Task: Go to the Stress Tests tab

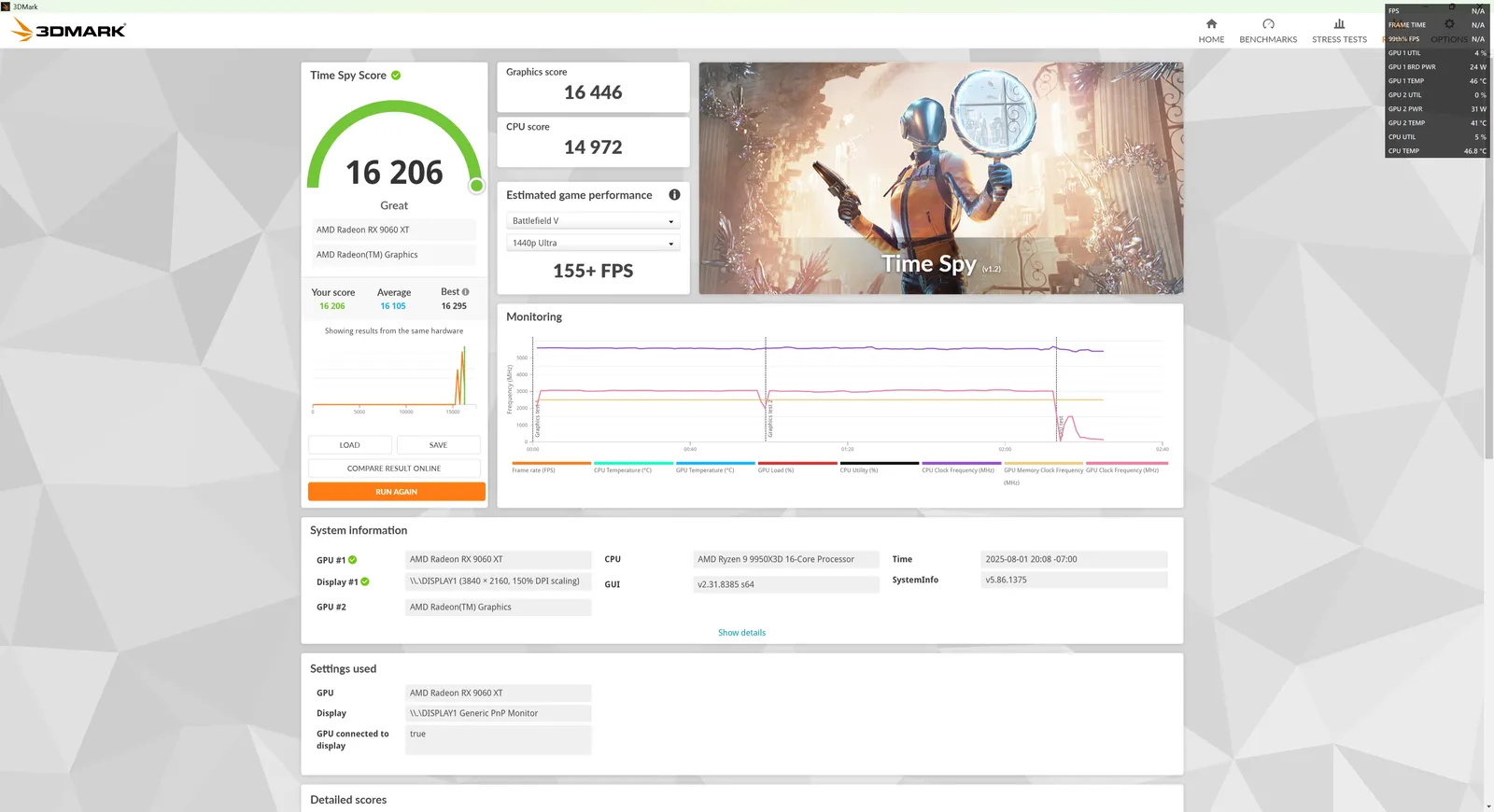Action: (x=1339, y=39)
